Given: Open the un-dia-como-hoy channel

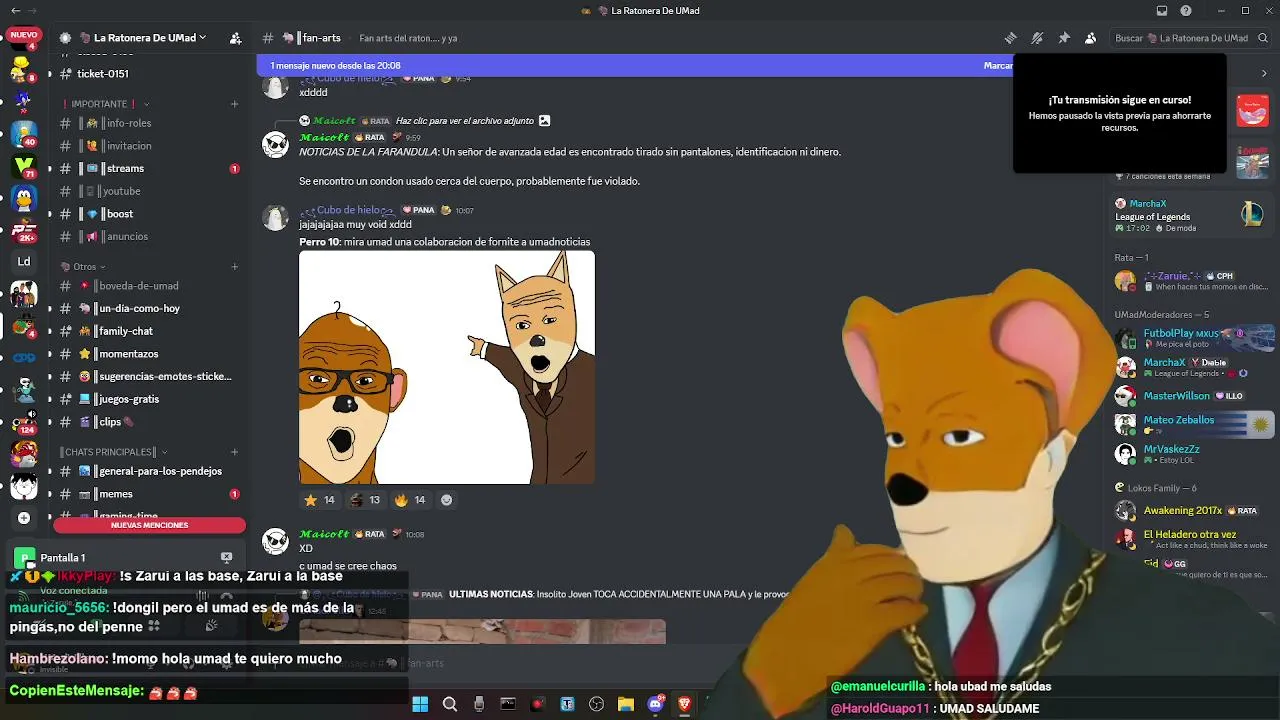Looking at the screenshot, I should (150, 309).
